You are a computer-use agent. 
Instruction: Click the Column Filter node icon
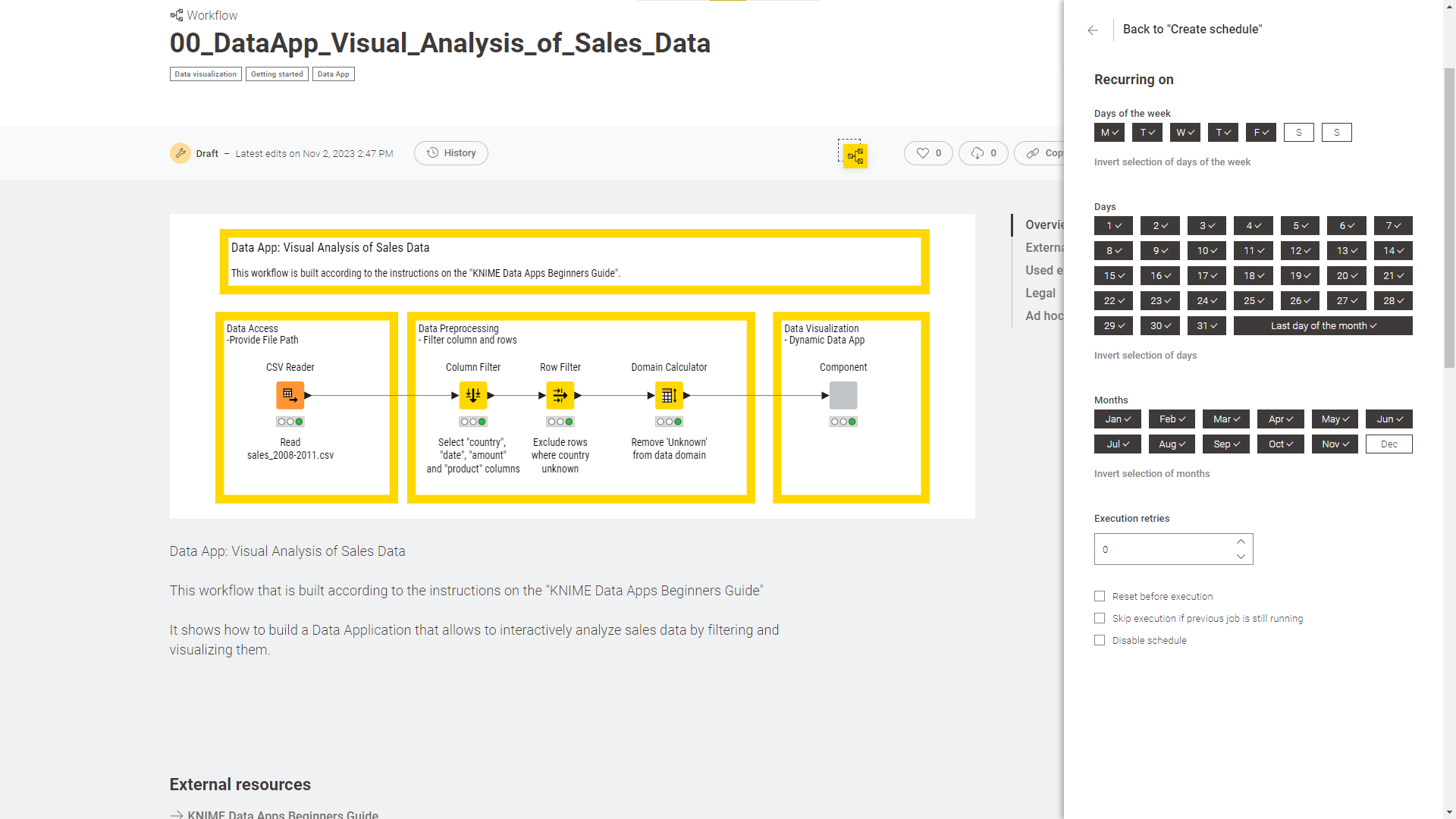473,394
